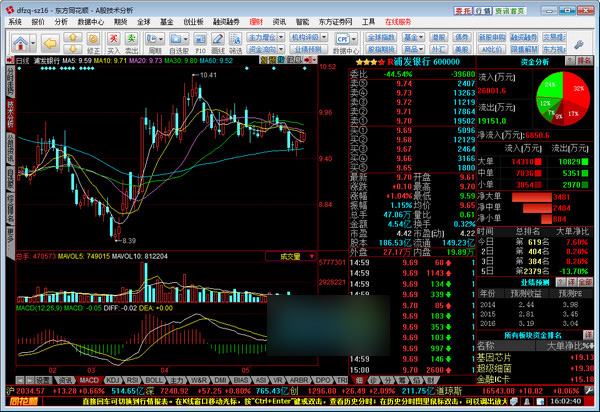This screenshot has height=412, width=600.
Task: Click the 新股申购 toolbar button
Action: (x=492, y=37)
